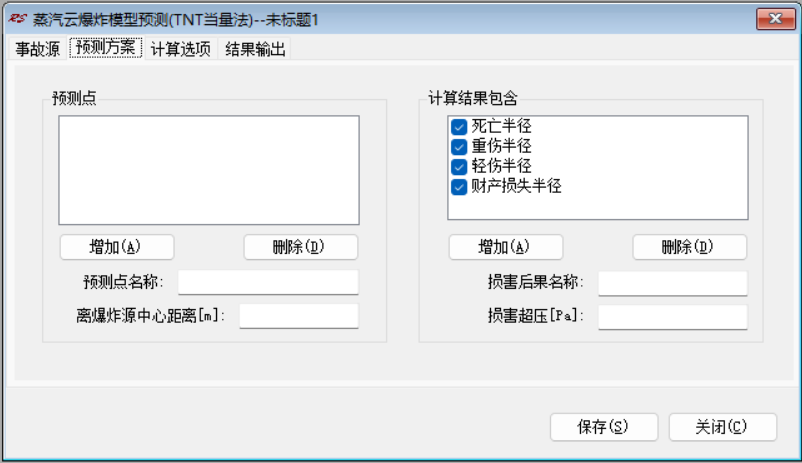Switch to the 事故源 tab
Screen dimensions: 802x463
36,49
